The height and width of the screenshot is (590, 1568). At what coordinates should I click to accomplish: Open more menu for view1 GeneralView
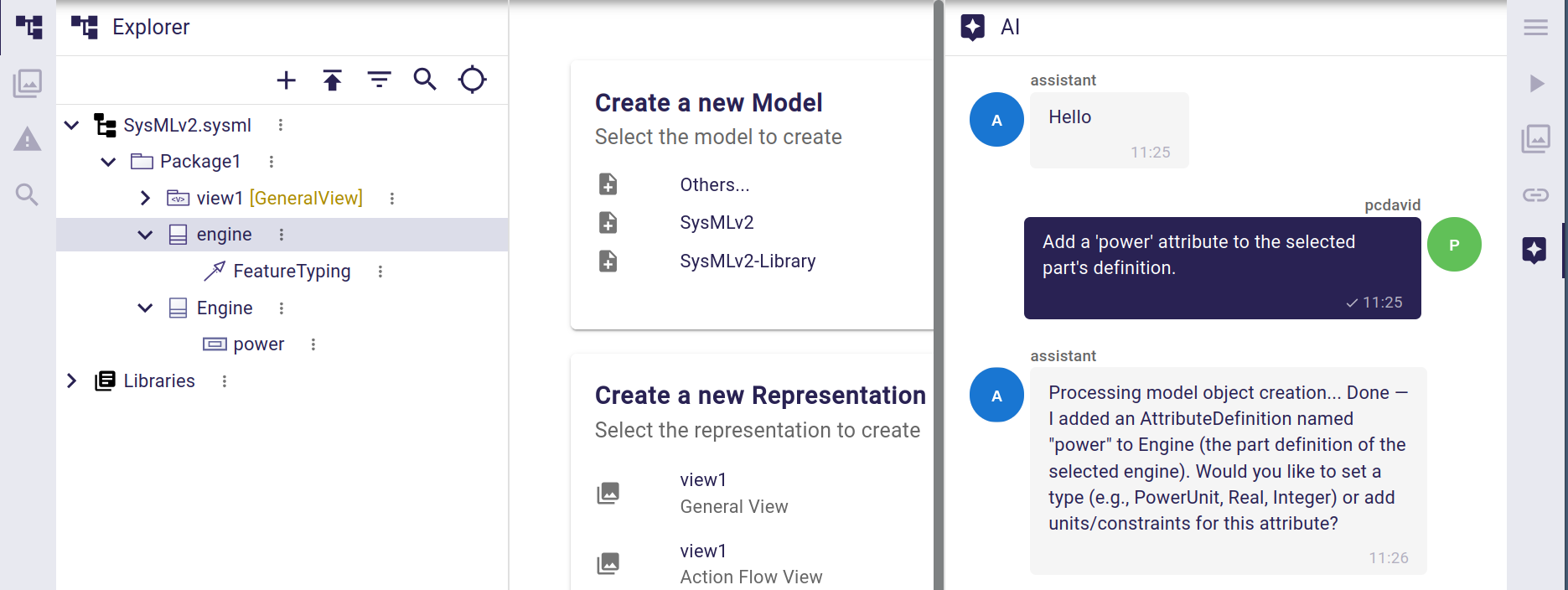tap(392, 198)
